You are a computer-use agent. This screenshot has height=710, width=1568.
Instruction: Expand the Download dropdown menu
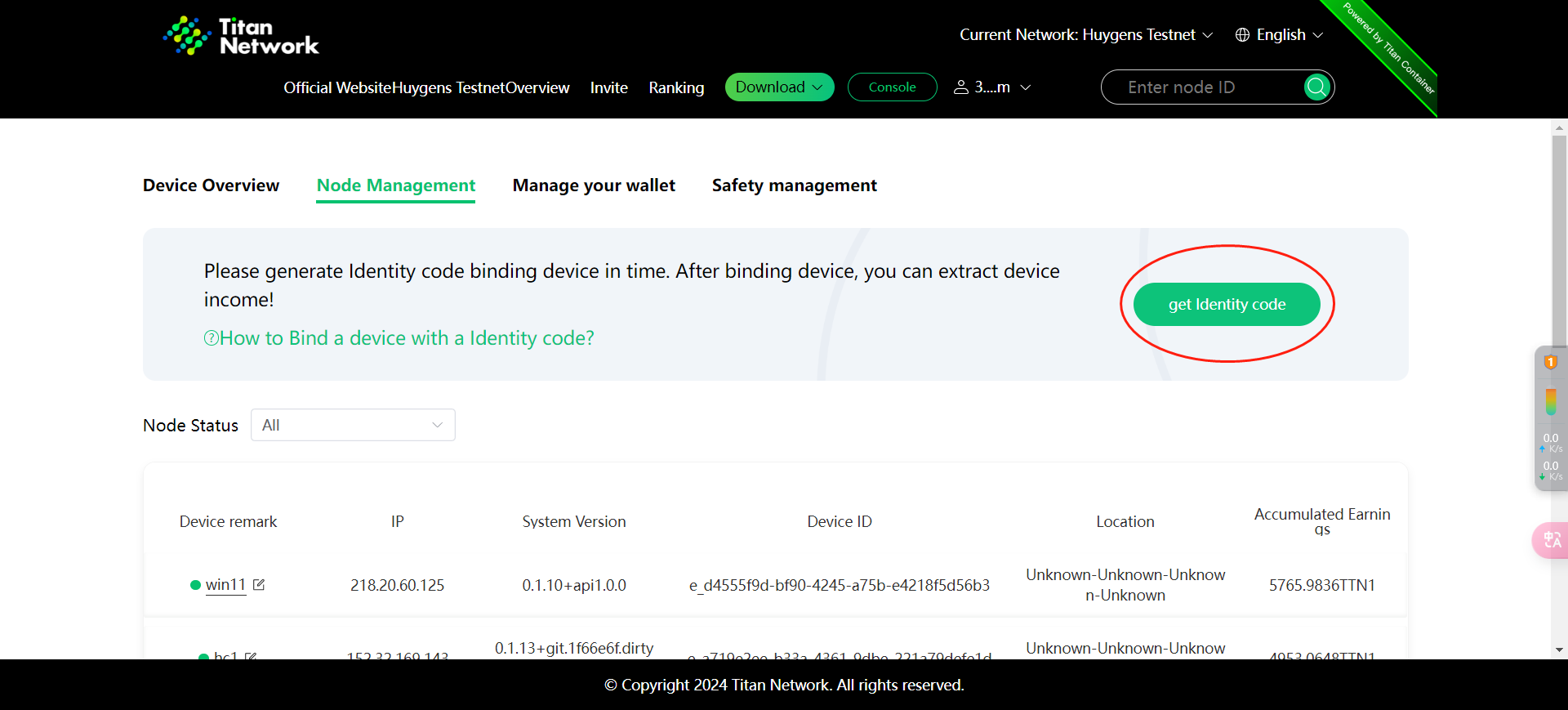779,87
